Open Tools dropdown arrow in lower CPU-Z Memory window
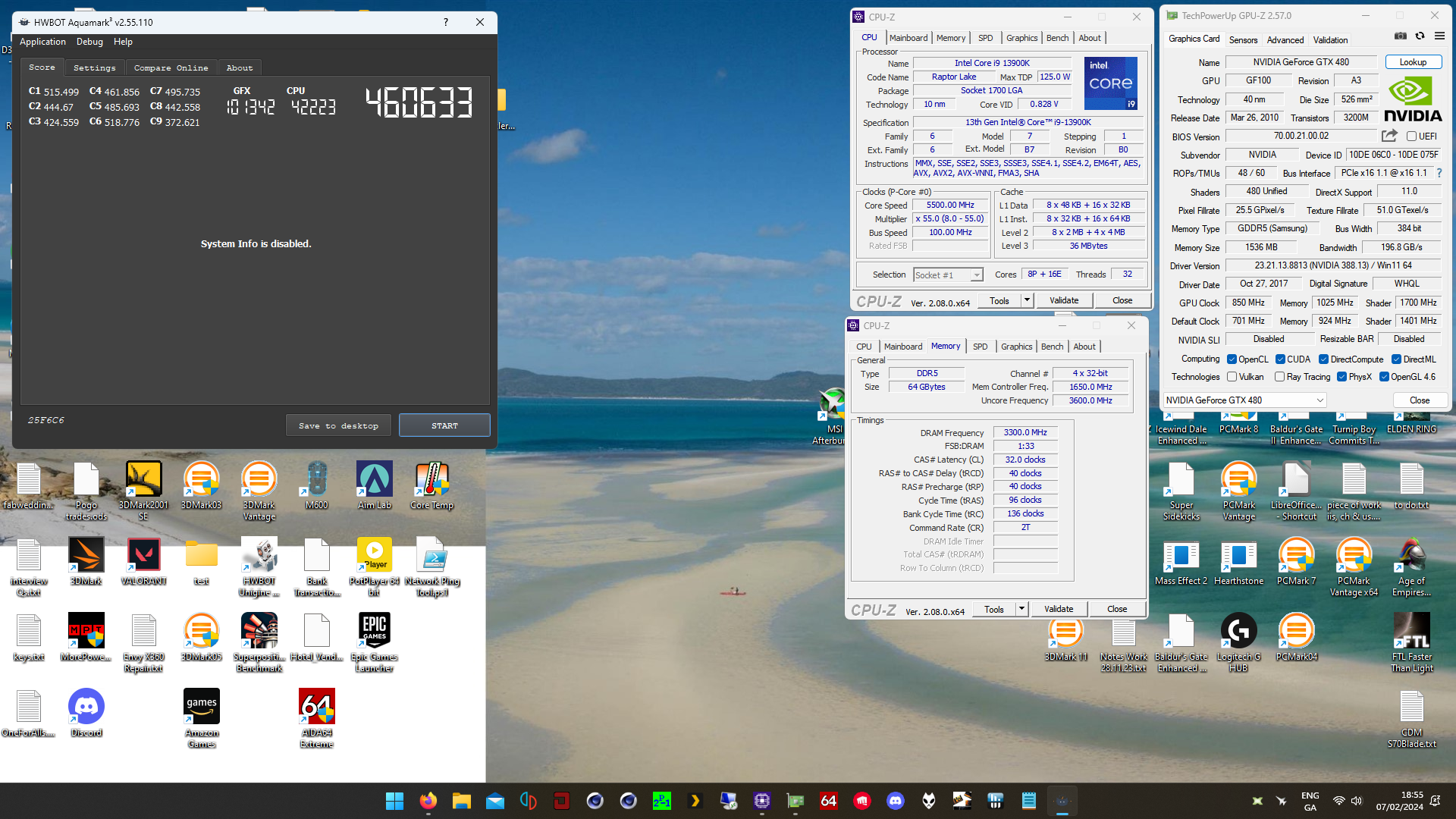 [x=1021, y=609]
